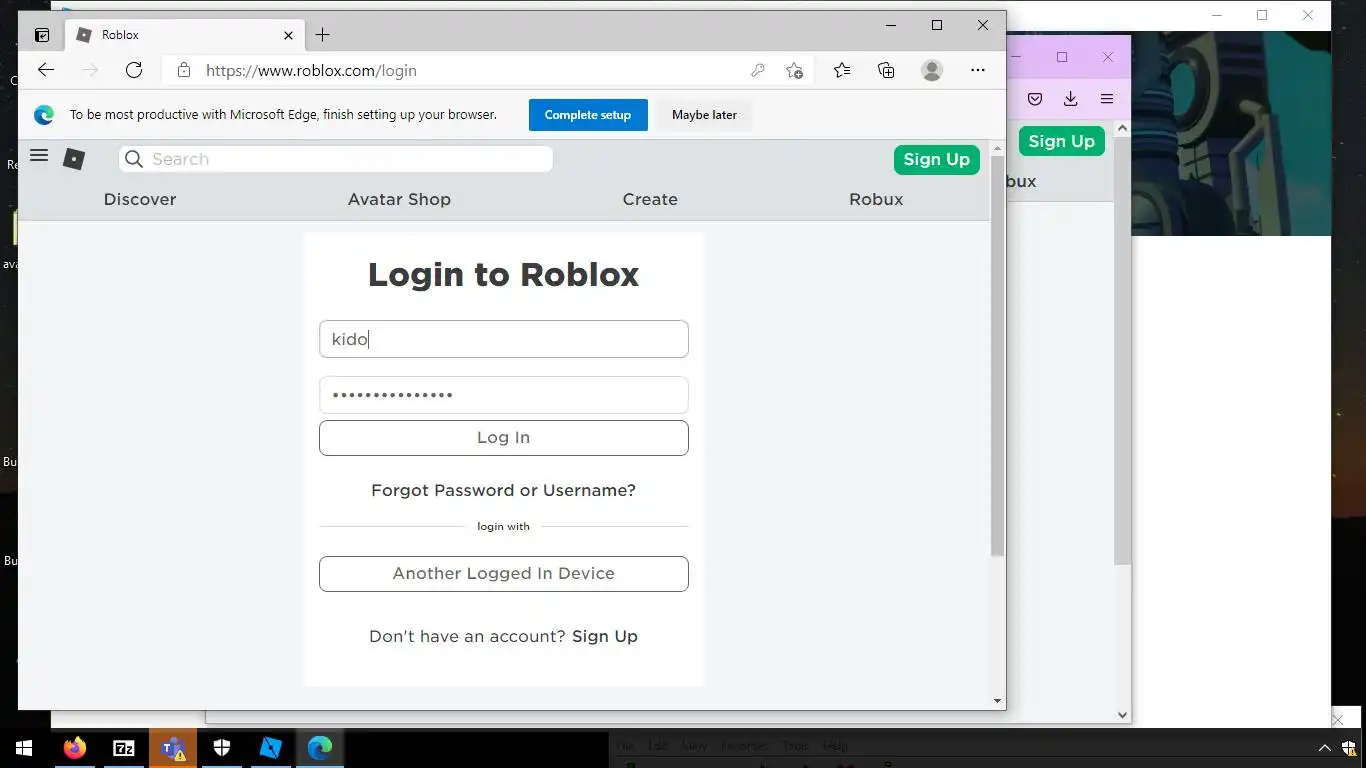Click scroll up arrow in background Firefox window
The height and width of the screenshot is (768, 1366).
pyautogui.click(x=1122, y=128)
